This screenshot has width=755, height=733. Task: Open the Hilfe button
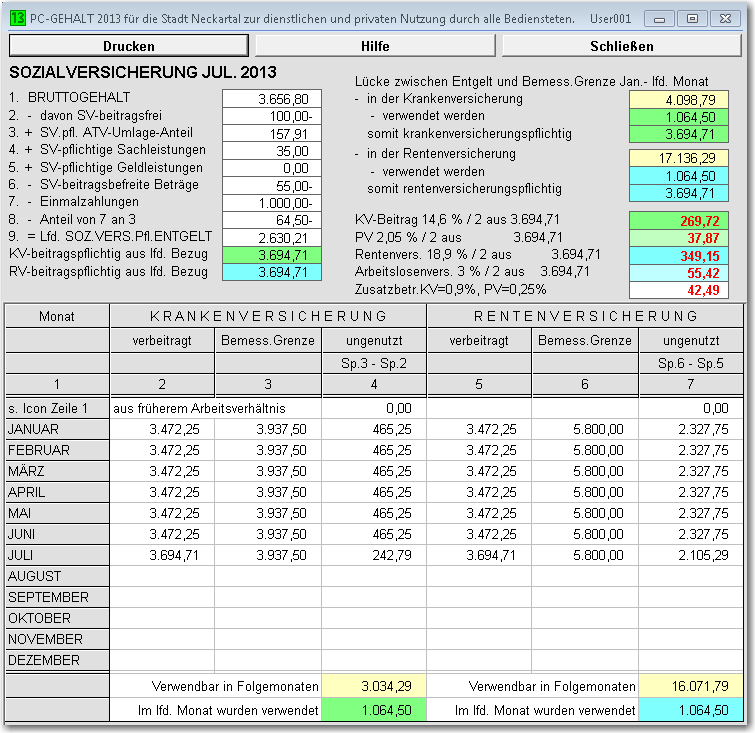(375, 46)
